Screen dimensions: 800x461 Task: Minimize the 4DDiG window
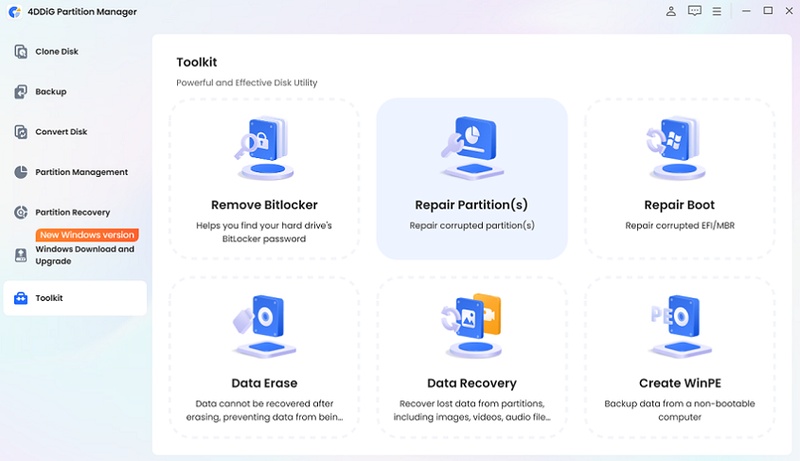[x=746, y=11]
